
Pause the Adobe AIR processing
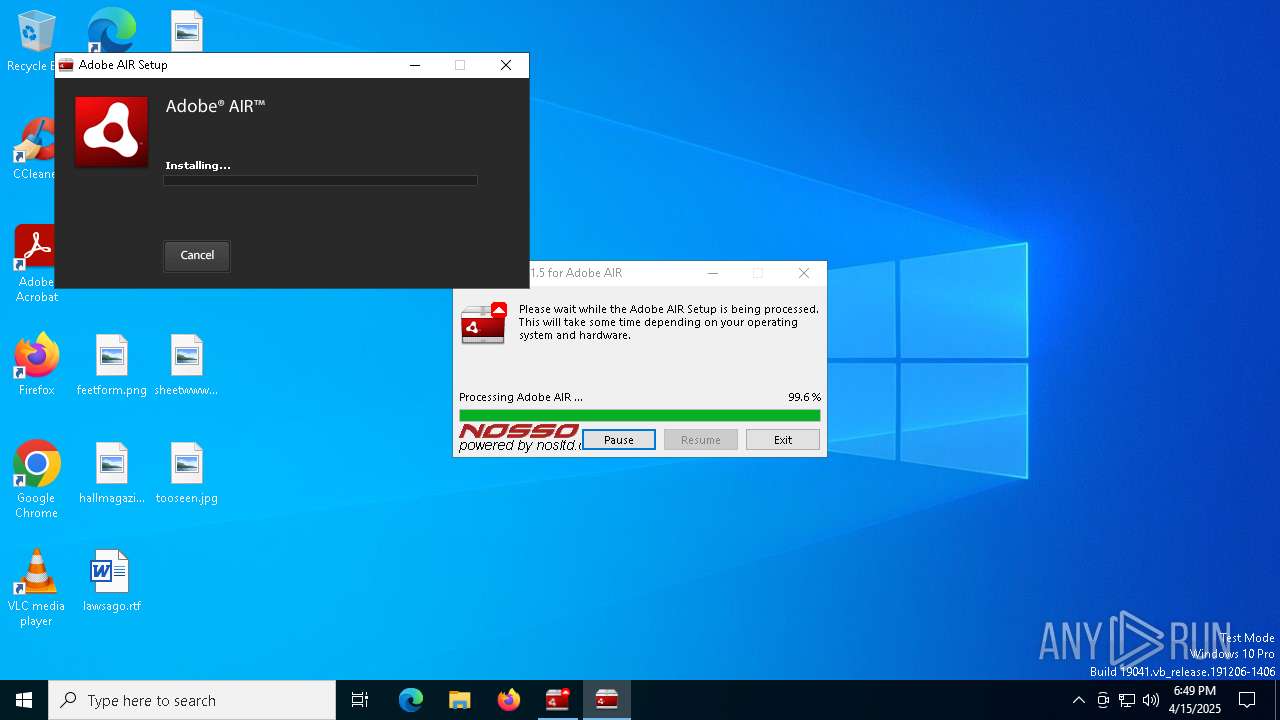pyautogui.click(x=619, y=440)
